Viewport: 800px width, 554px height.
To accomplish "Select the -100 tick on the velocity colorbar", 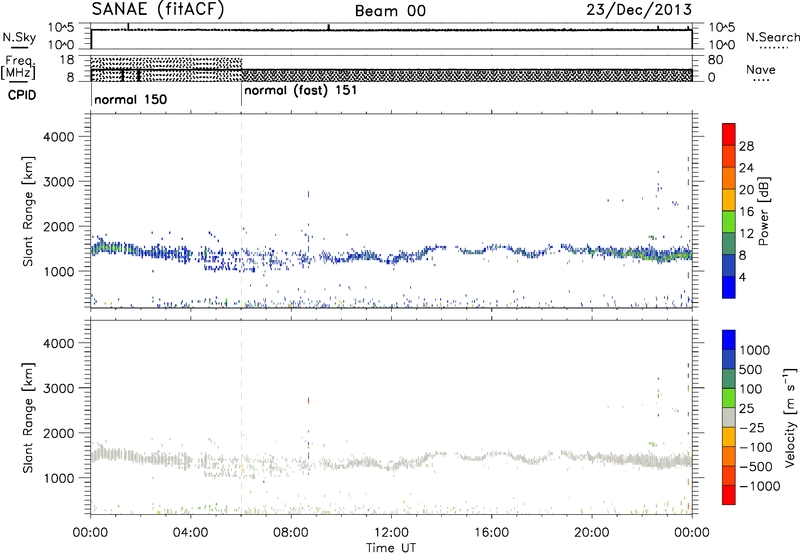I will [756, 447].
